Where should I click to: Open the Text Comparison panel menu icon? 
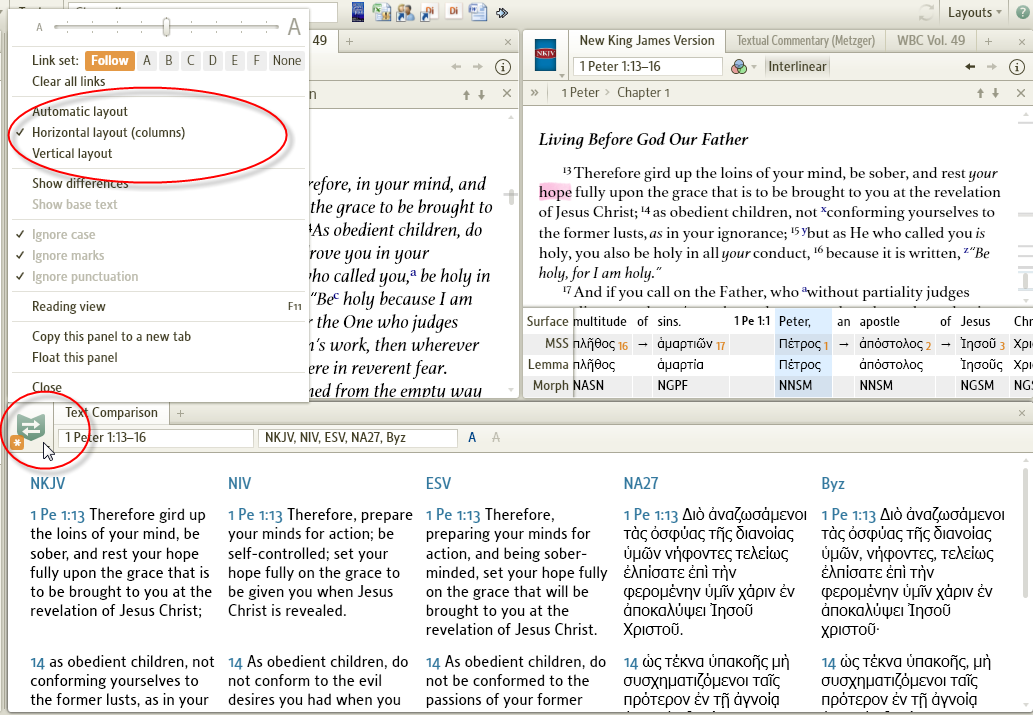(x=30, y=429)
